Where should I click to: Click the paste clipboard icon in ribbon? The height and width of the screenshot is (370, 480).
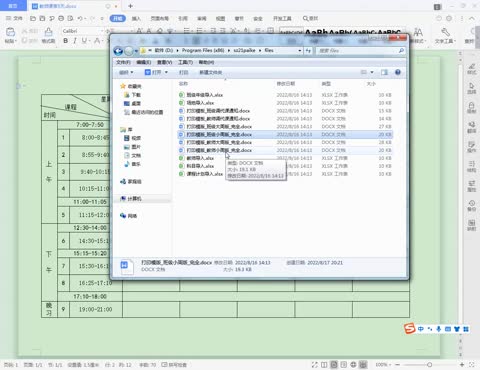[10, 32]
